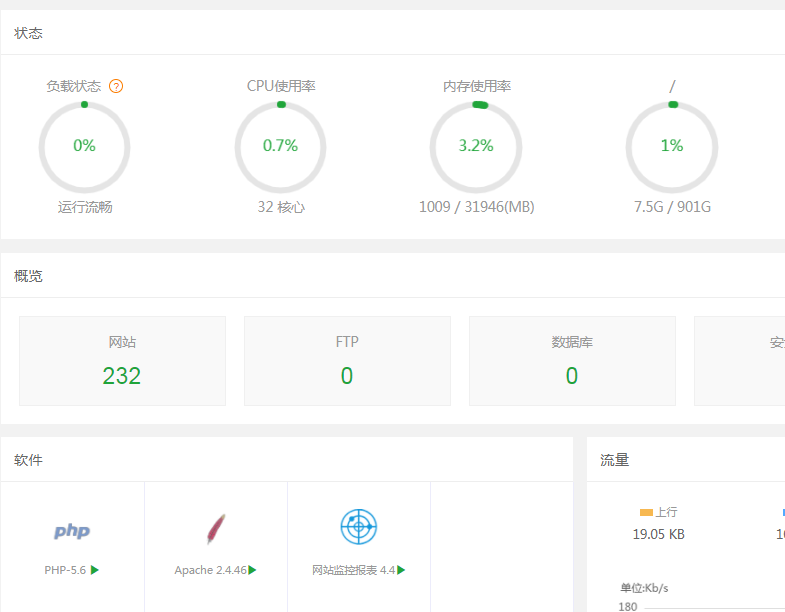
Task: Click the CPU使用率 label
Action: (281, 86)
